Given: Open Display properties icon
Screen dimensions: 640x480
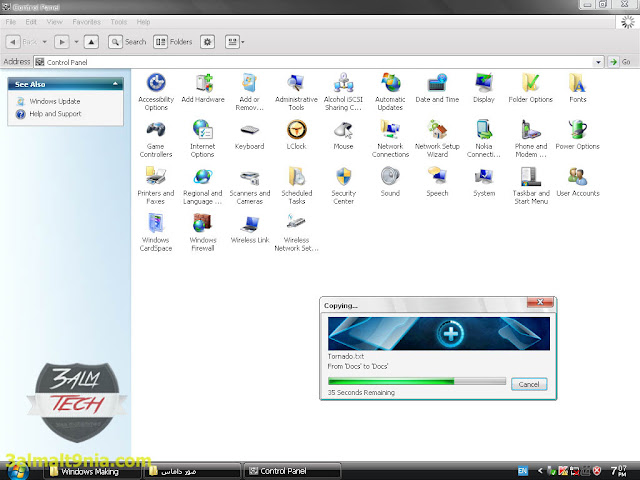Looking at the screenshot, I should [x=484, y=88].
